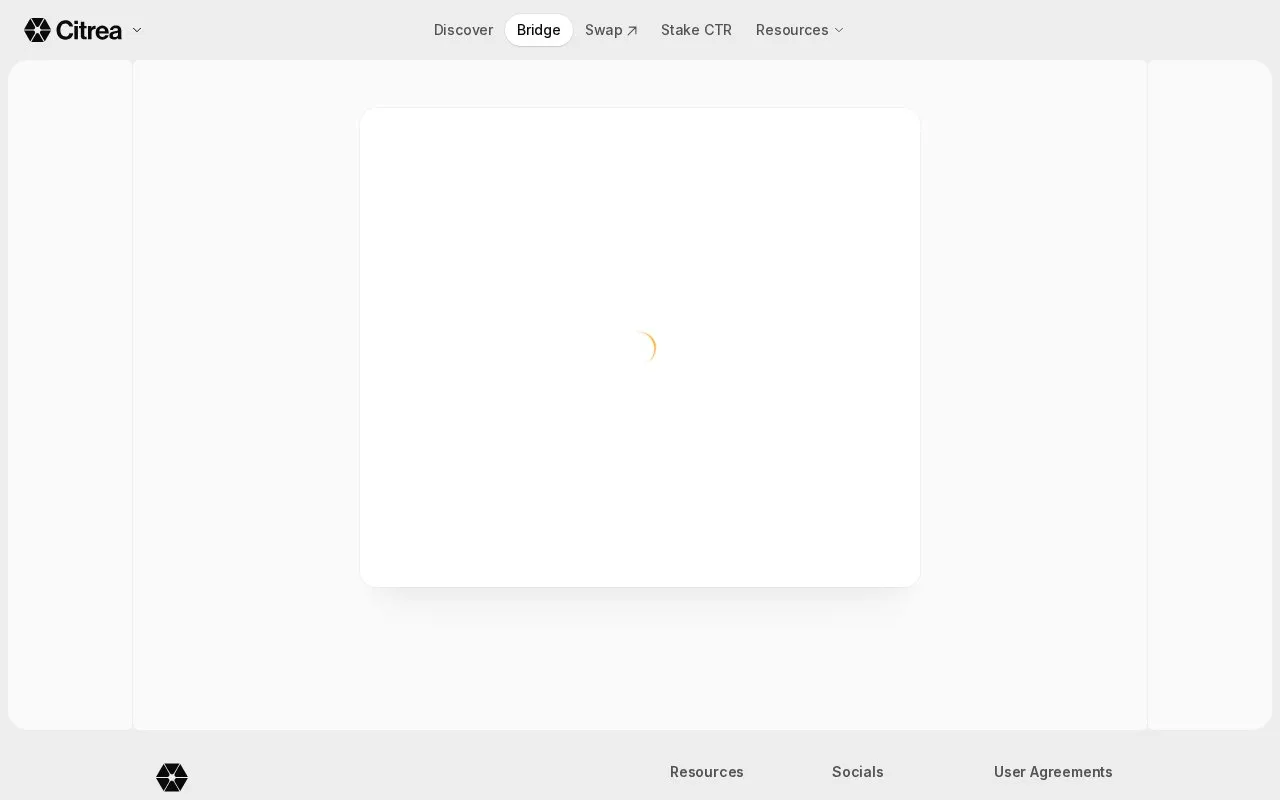The width and height of the screenshot is (1280, 800).
Task: Go to Stake CTR
Action: click(x=696, y=30)
